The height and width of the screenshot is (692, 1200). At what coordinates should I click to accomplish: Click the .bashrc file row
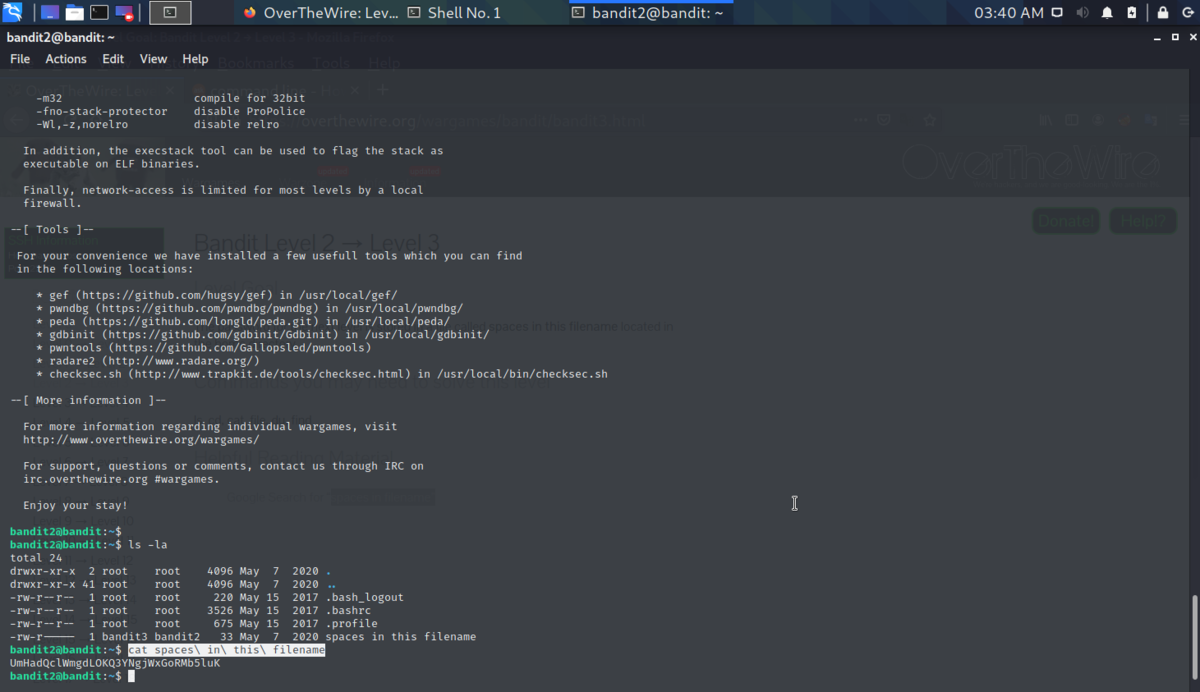[x=190, y=611]
